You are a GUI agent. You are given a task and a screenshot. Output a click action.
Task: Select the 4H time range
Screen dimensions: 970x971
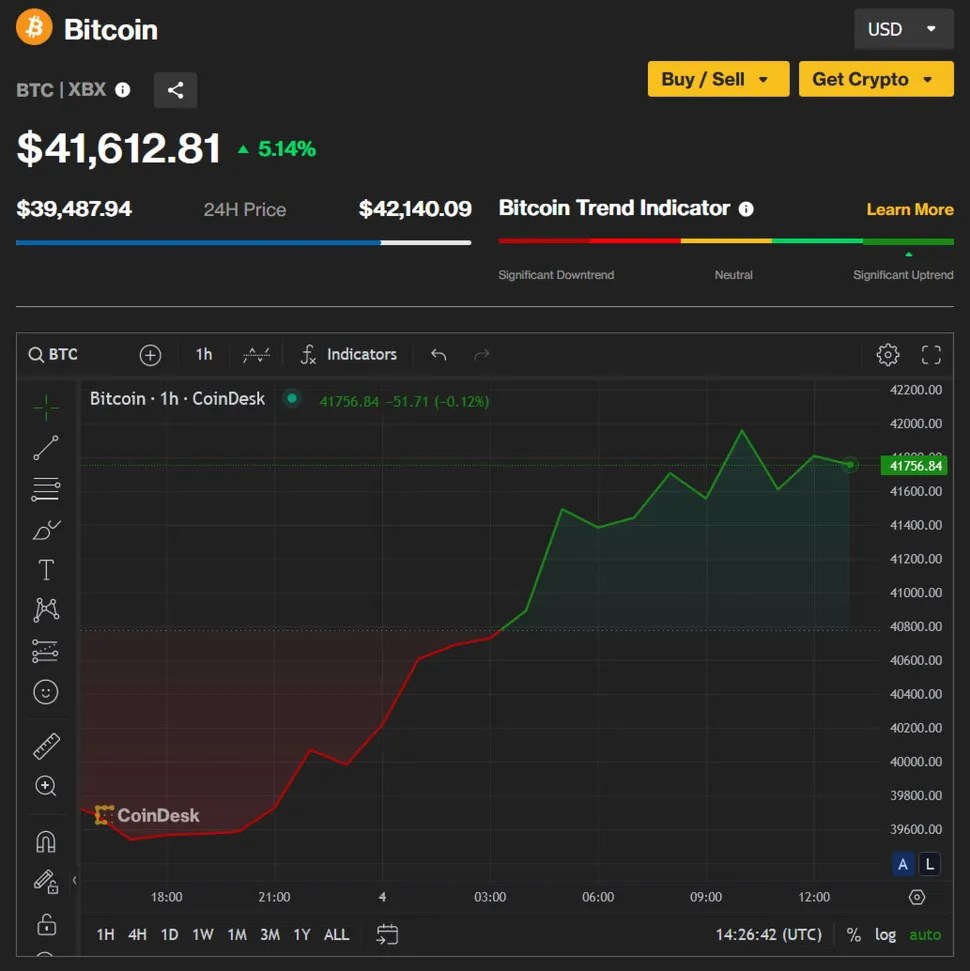pyautogui.click(x=138, y=934)
